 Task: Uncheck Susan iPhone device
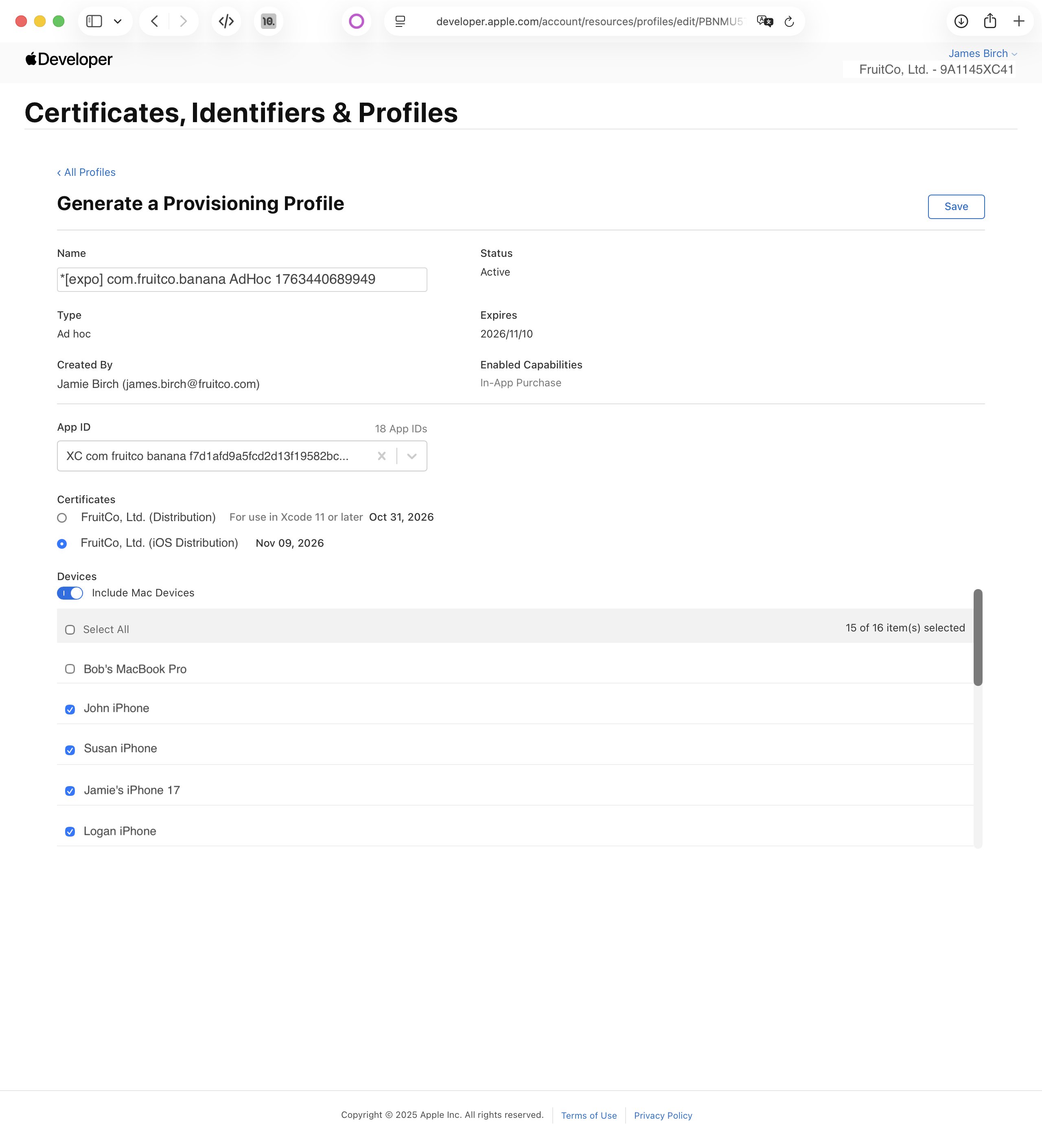[x=70, y=750]
